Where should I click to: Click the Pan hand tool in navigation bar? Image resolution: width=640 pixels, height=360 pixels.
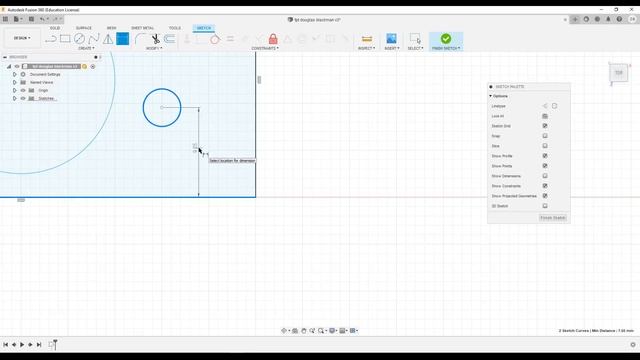click(304, 331)
